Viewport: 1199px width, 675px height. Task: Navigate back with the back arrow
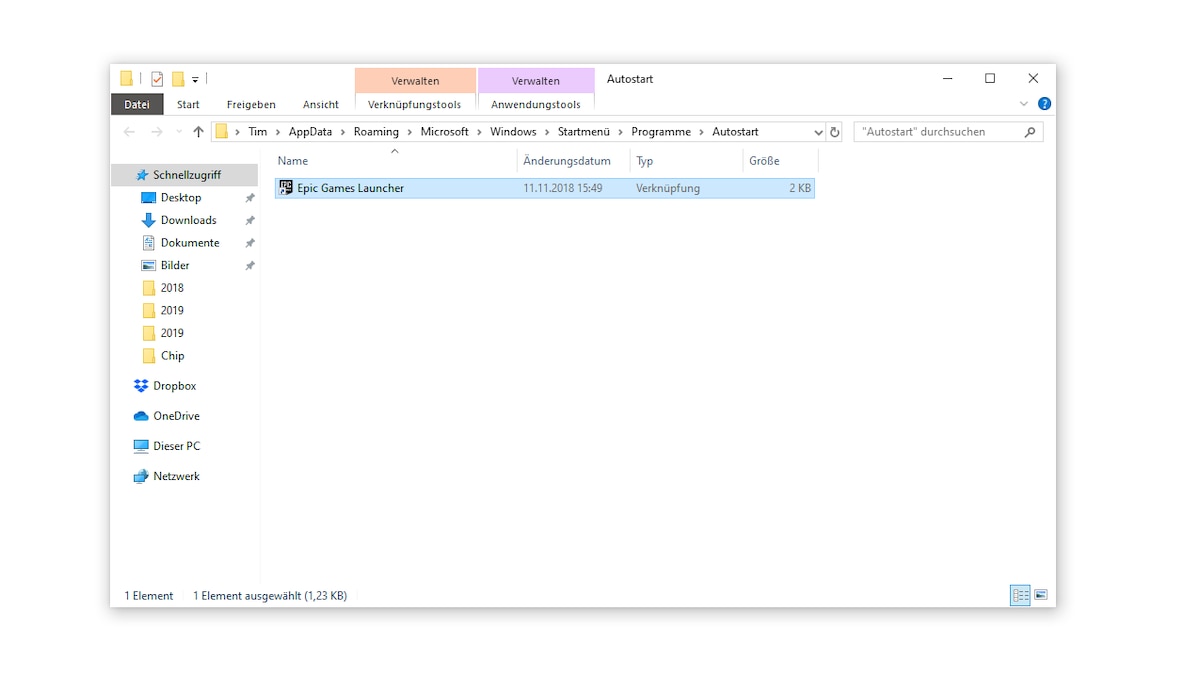[x=129, y=131]
